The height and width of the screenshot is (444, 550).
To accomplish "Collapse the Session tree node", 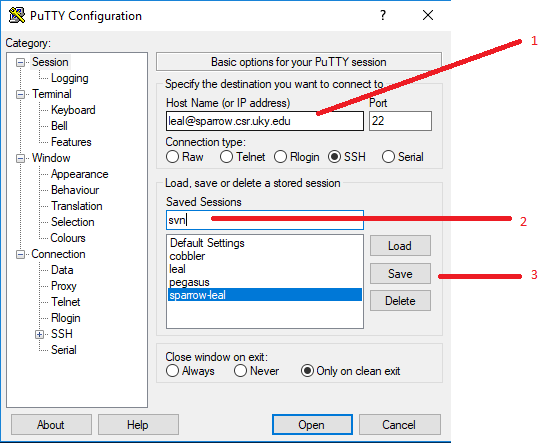I will click(x=20, y=62).
